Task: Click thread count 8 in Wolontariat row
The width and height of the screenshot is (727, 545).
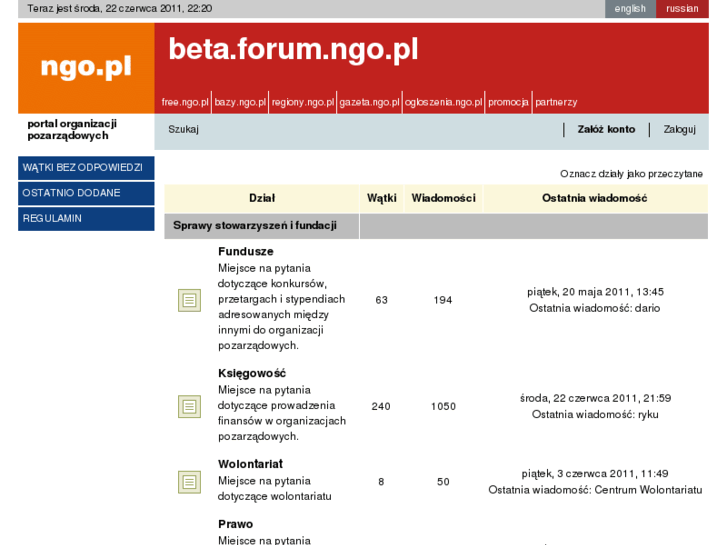Action: [x=381, y=482]
